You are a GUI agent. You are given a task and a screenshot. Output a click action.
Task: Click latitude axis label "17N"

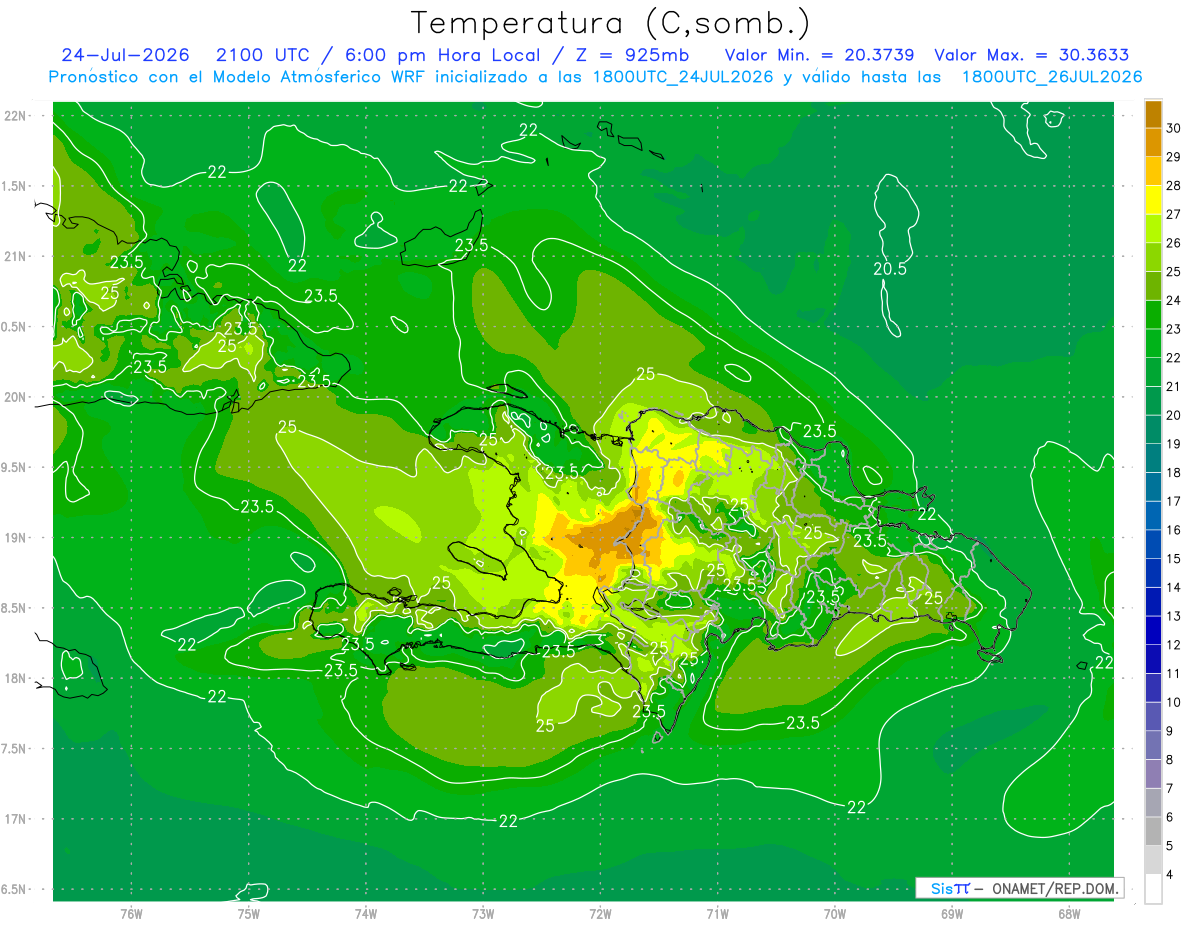16,820
